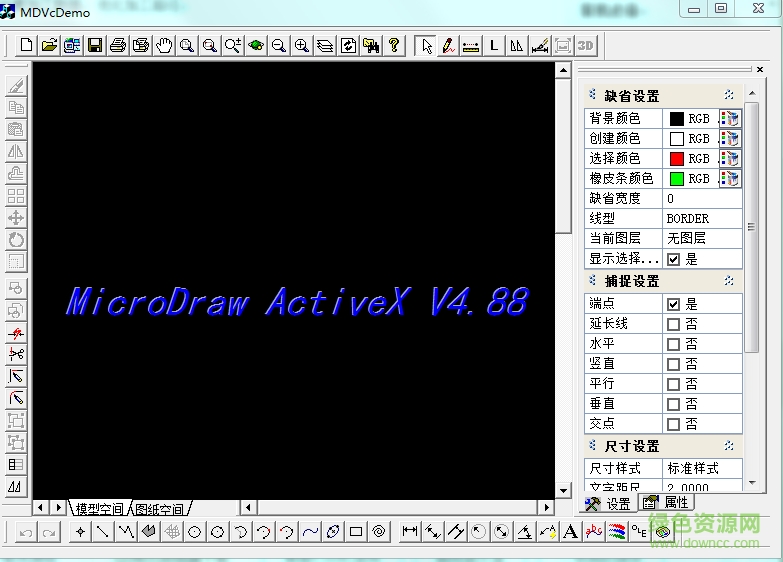This screenshot has width=783, height=562.
Task: Click canvas vertical scrollbar down arrow
Action: tap(563, 491)
